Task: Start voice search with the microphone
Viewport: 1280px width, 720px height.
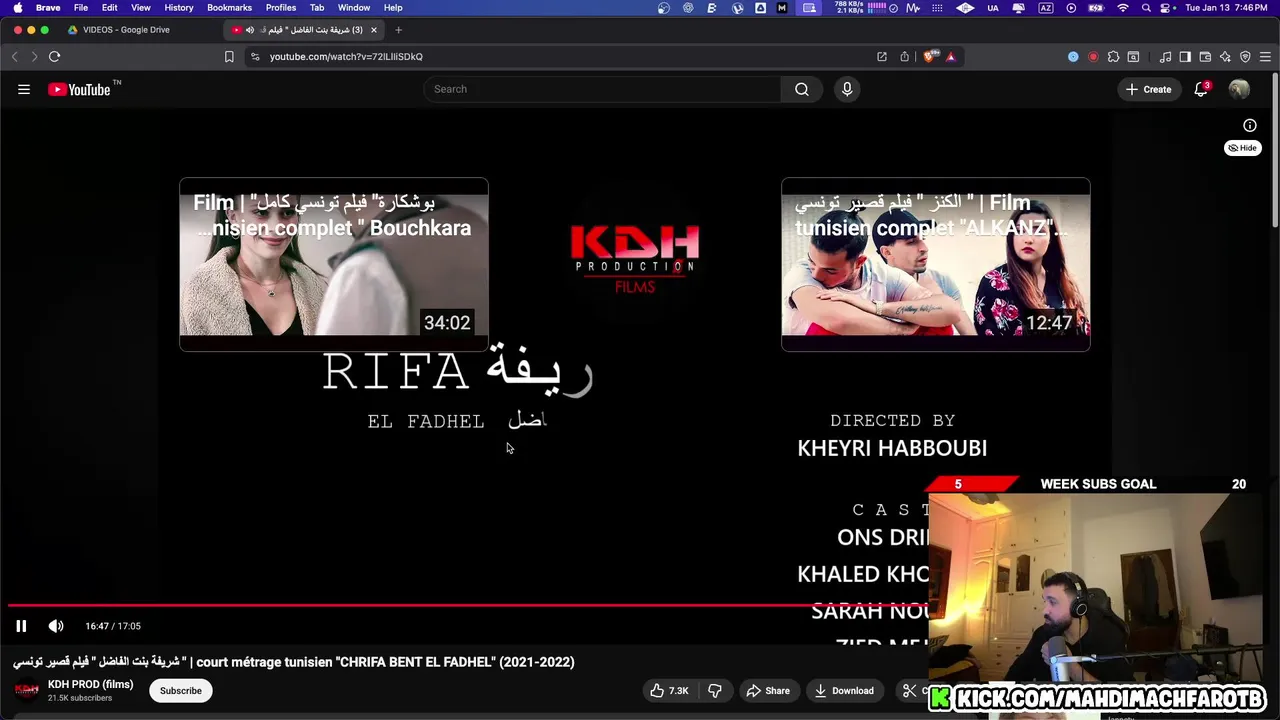Action: 847,89
